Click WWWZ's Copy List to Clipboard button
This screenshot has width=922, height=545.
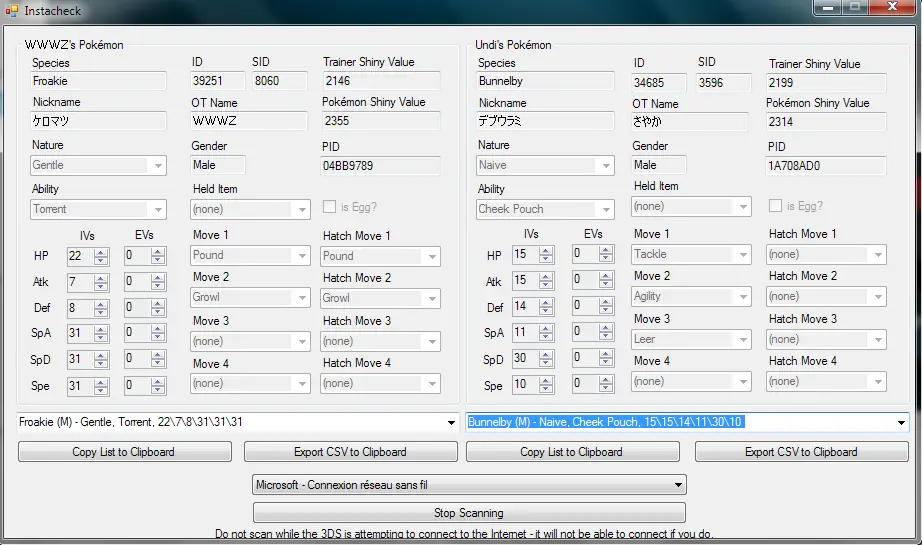click(125, 452)
